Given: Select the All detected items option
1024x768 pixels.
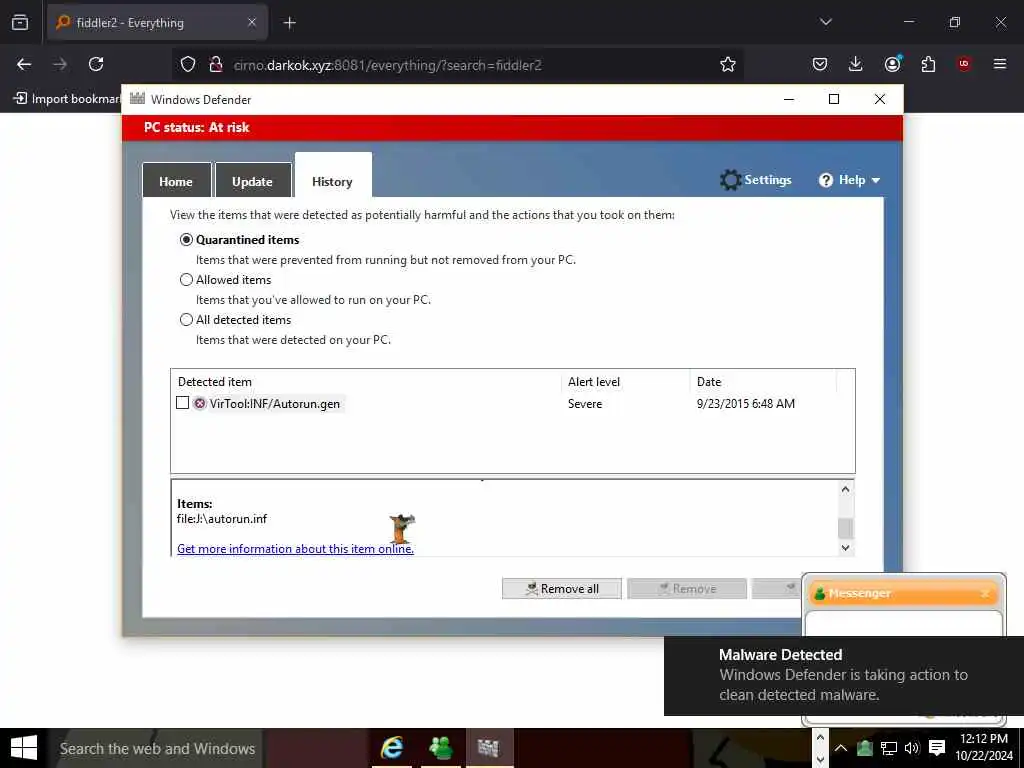Looking at the screenshot, I should [186, 319].
